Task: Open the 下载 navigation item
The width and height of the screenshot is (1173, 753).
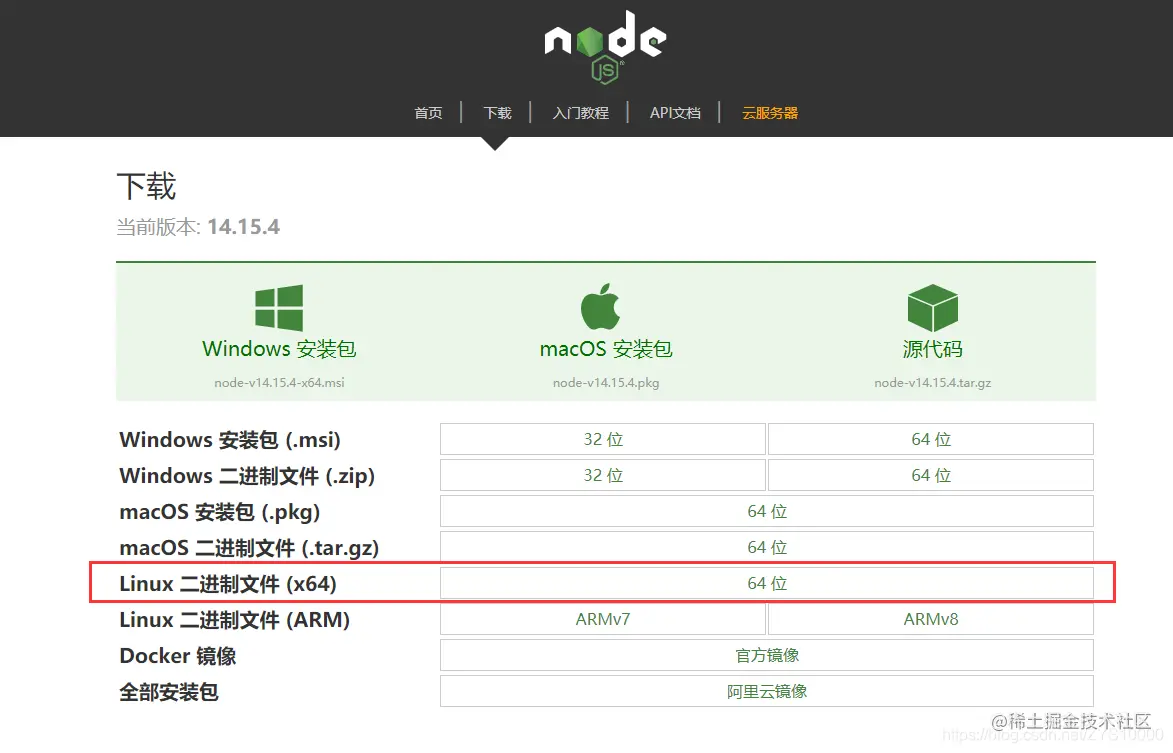Action: 497,113
